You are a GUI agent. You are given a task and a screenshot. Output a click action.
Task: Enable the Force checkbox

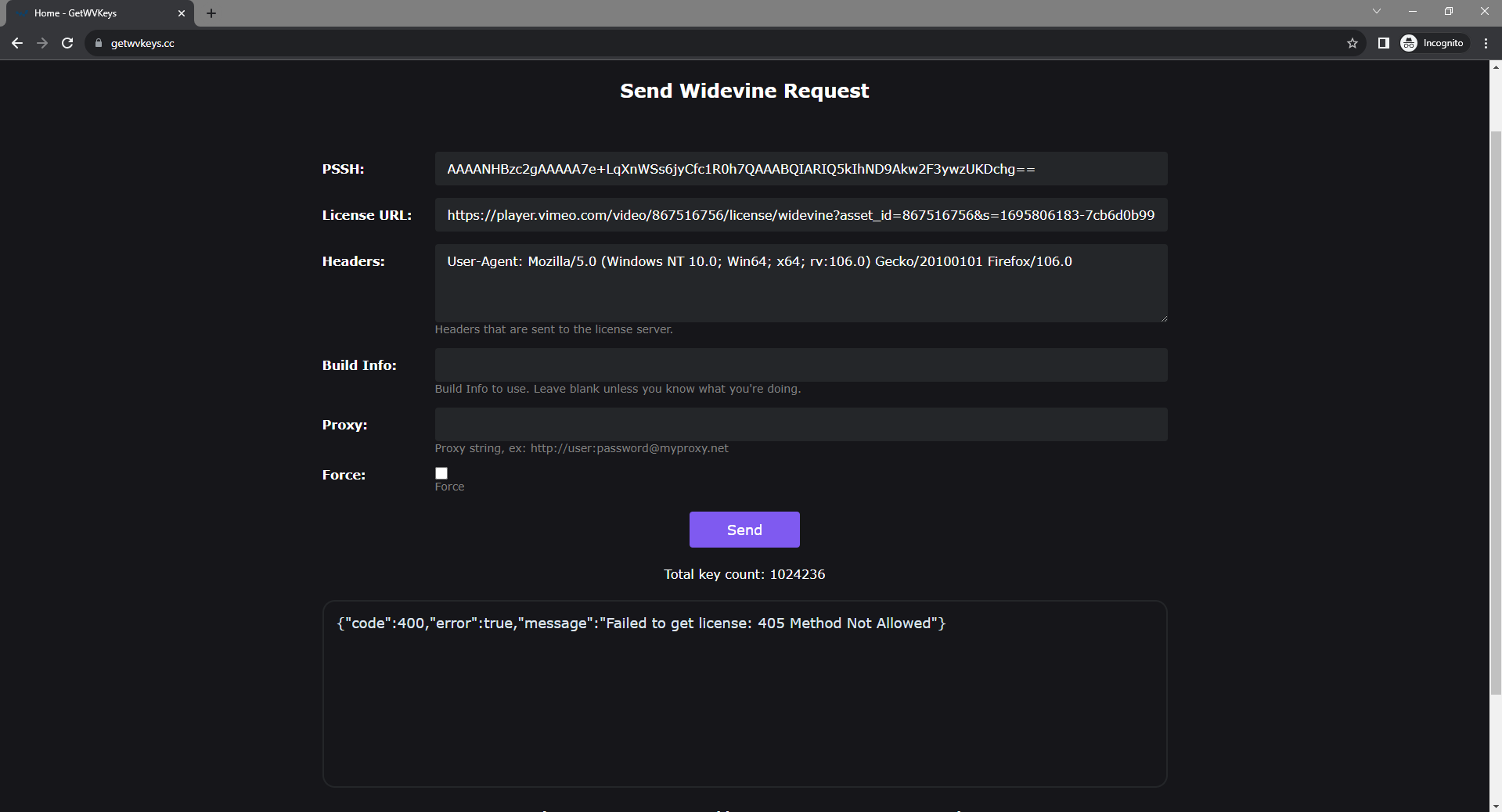(x=441, y=473)
